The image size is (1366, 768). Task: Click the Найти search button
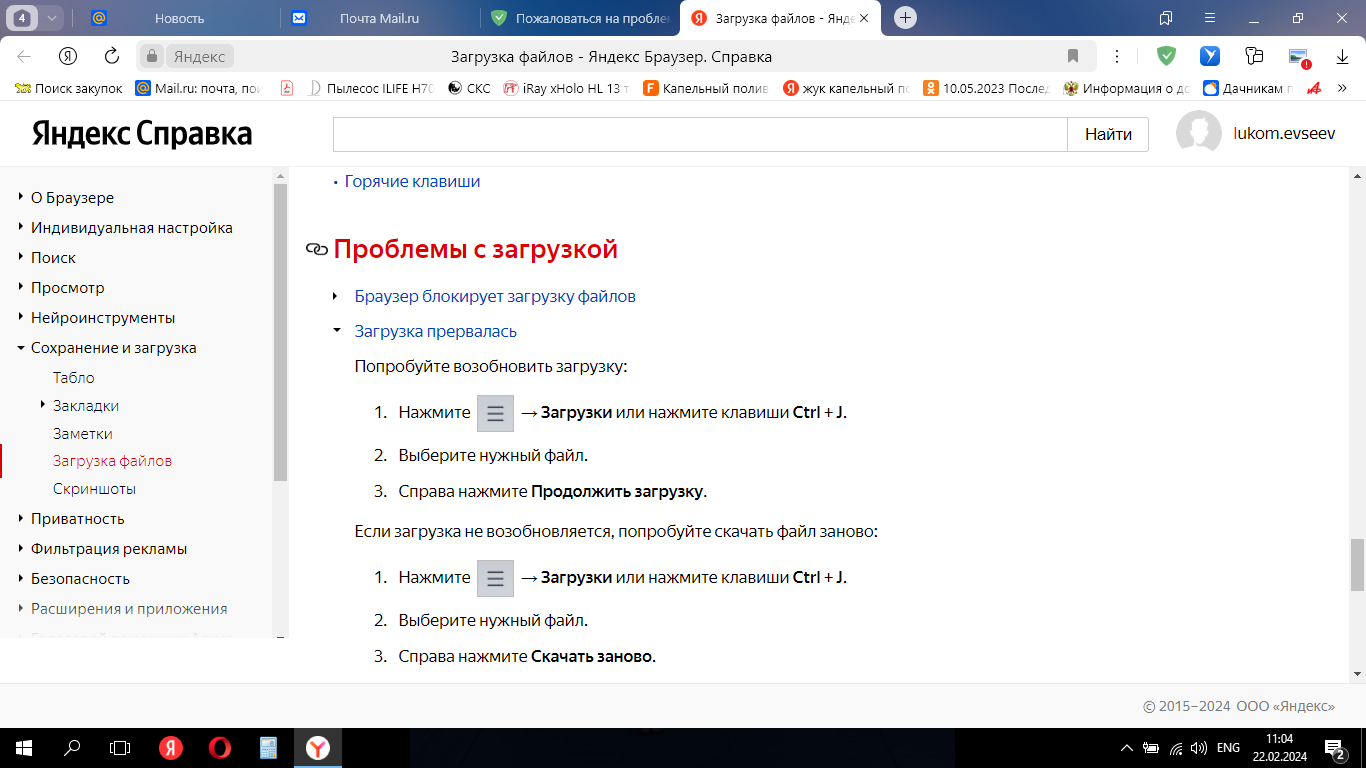pos(1107,134)
